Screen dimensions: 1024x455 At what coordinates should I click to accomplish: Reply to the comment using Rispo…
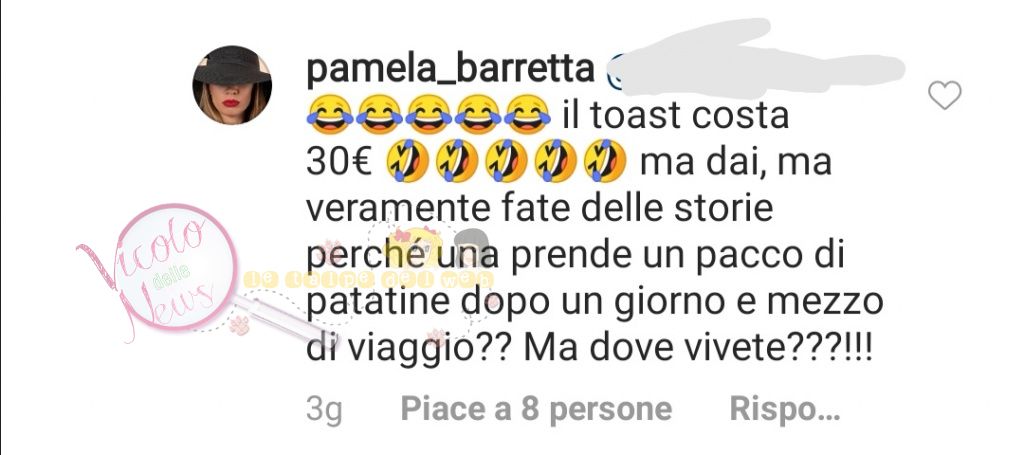pos(784,410)
